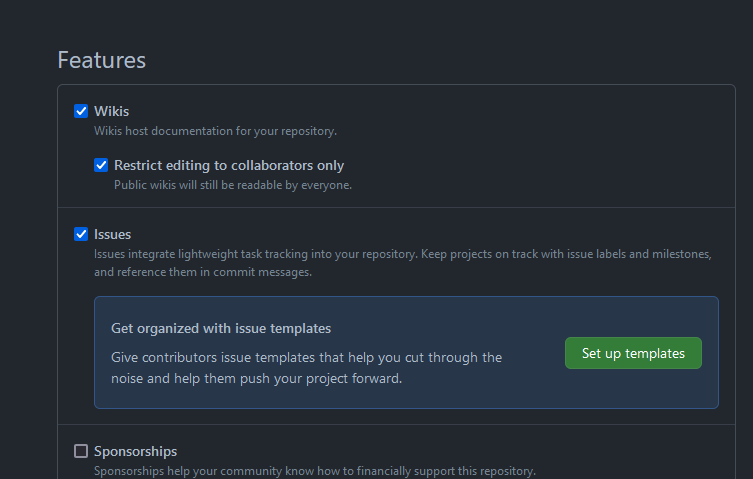Image resolution: width=753 pixels, height=479 pixels.
Task: Click 'Sponsorships help your community' description text
Action: click(x=314, y=471)
